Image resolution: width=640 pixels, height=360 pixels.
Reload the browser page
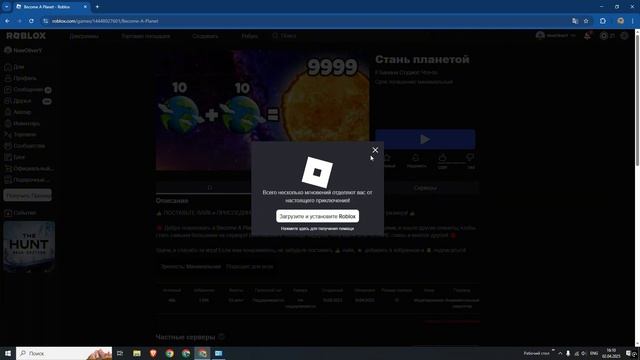coord(31,21)
